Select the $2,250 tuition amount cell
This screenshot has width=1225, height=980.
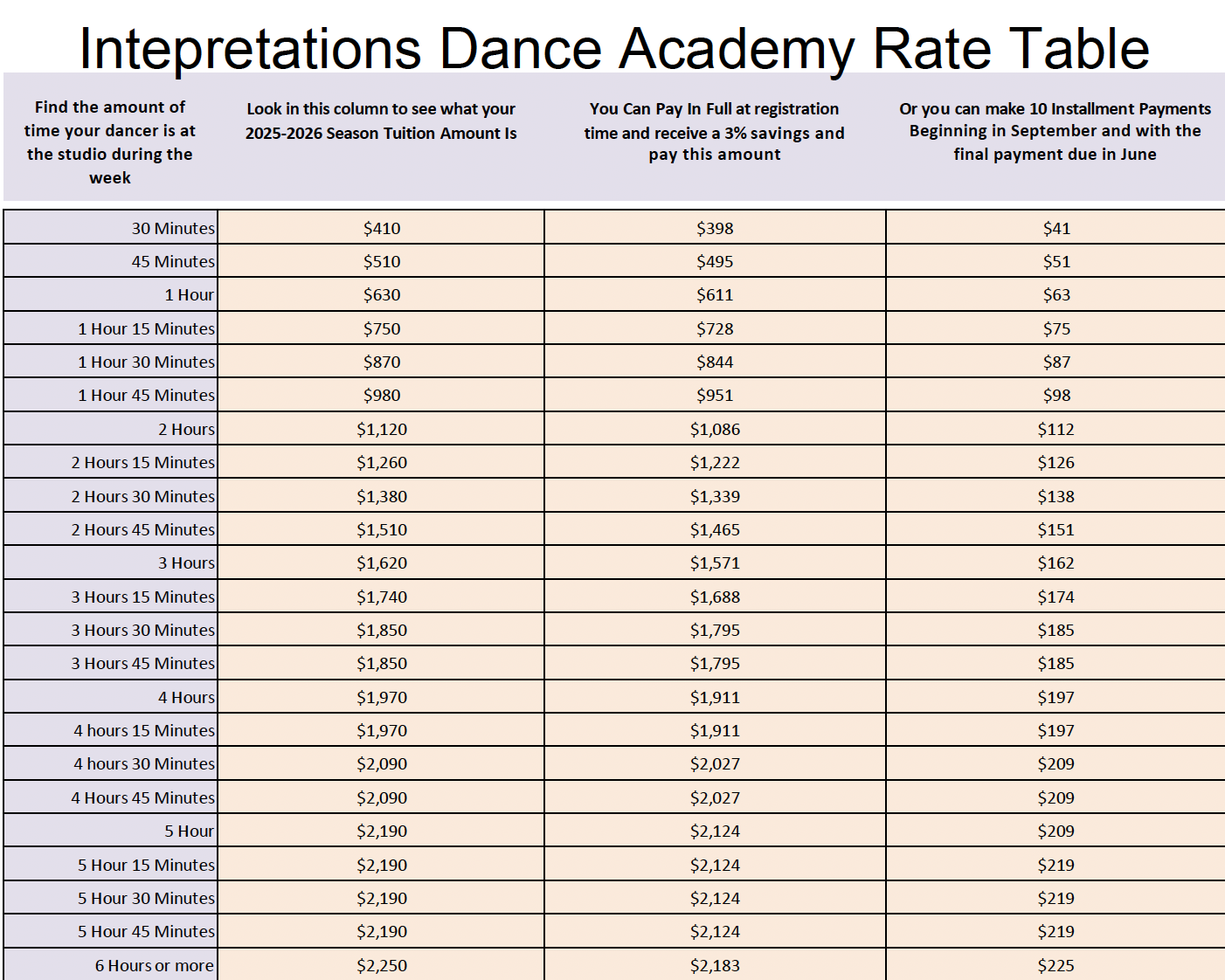click(x=382, y=965)
